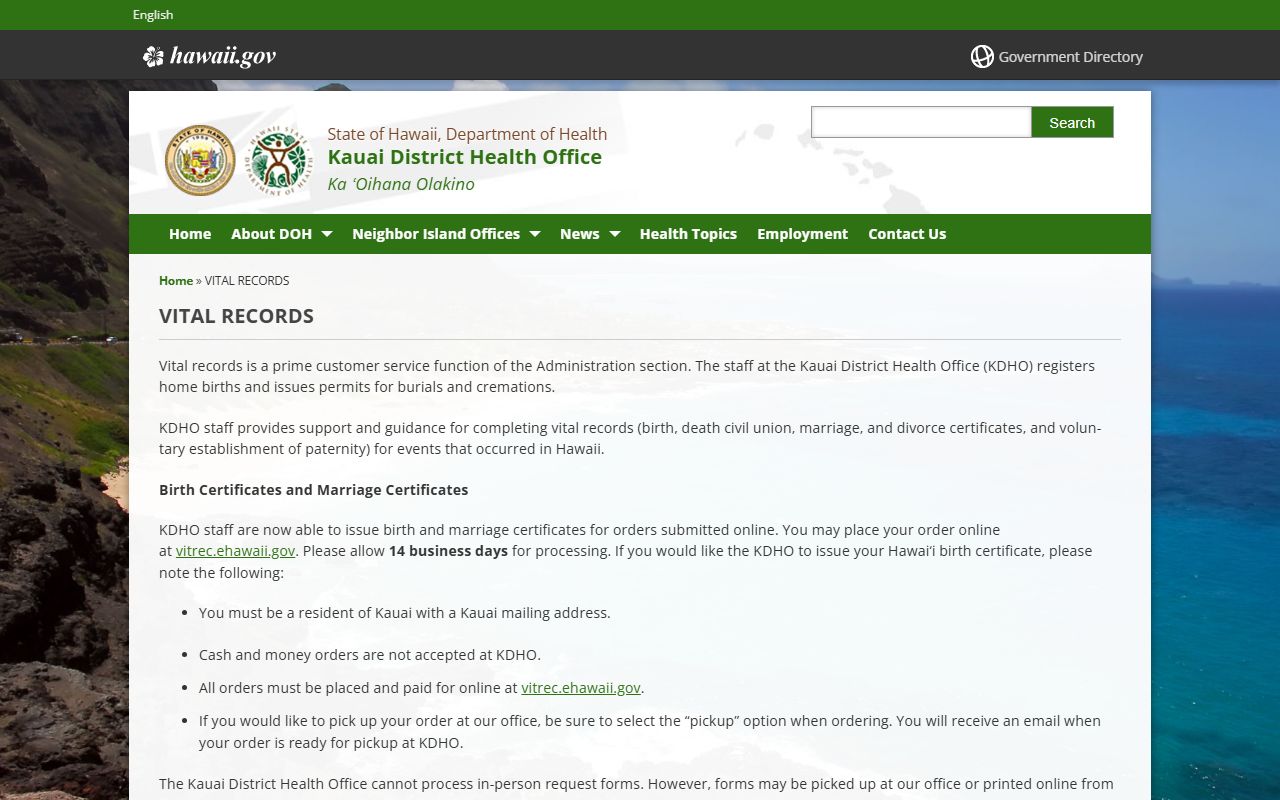Click the Department of Health logo

[279, 160]
